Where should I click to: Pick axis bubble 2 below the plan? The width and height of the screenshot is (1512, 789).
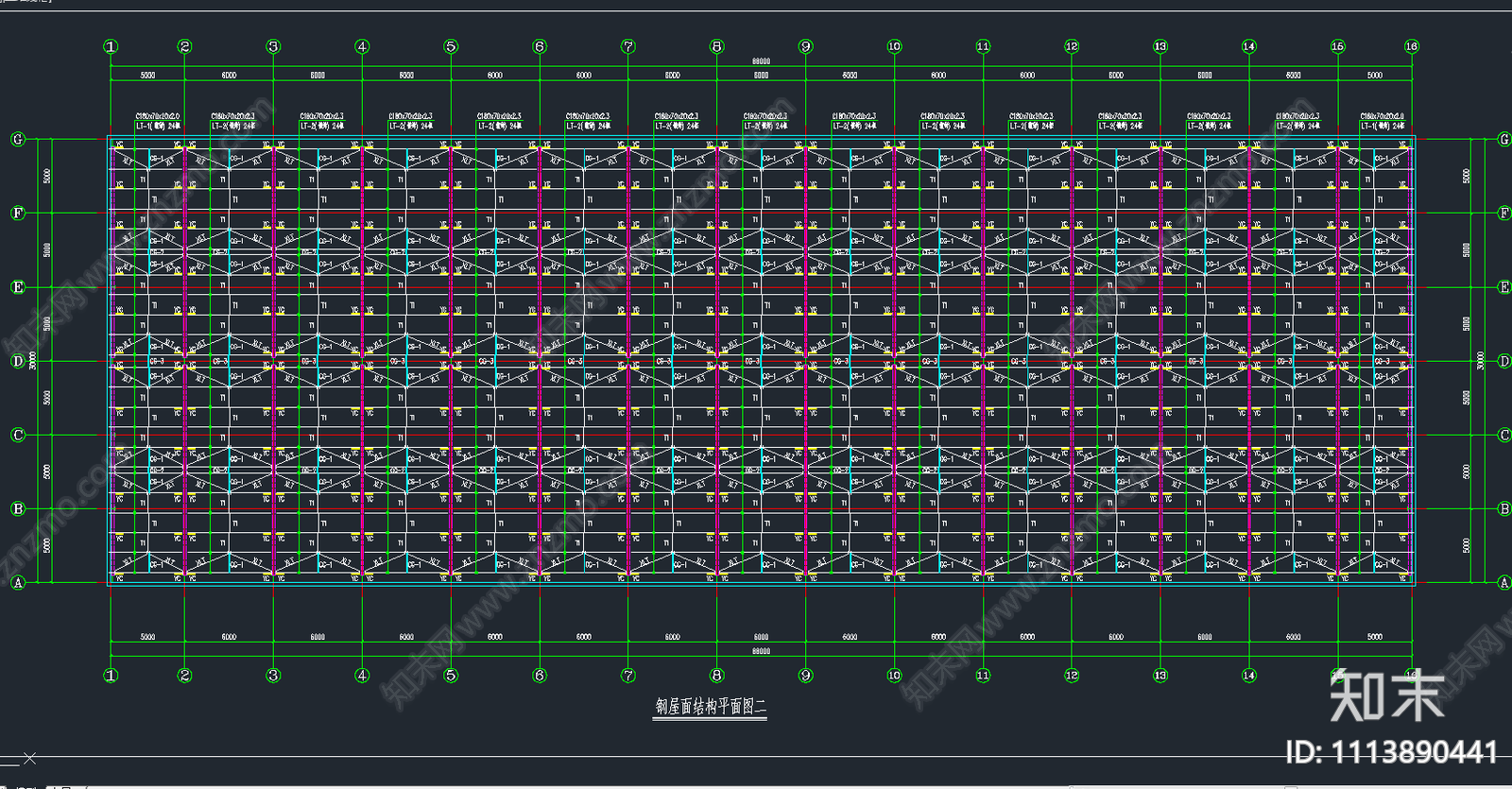(x=184, y=676)
